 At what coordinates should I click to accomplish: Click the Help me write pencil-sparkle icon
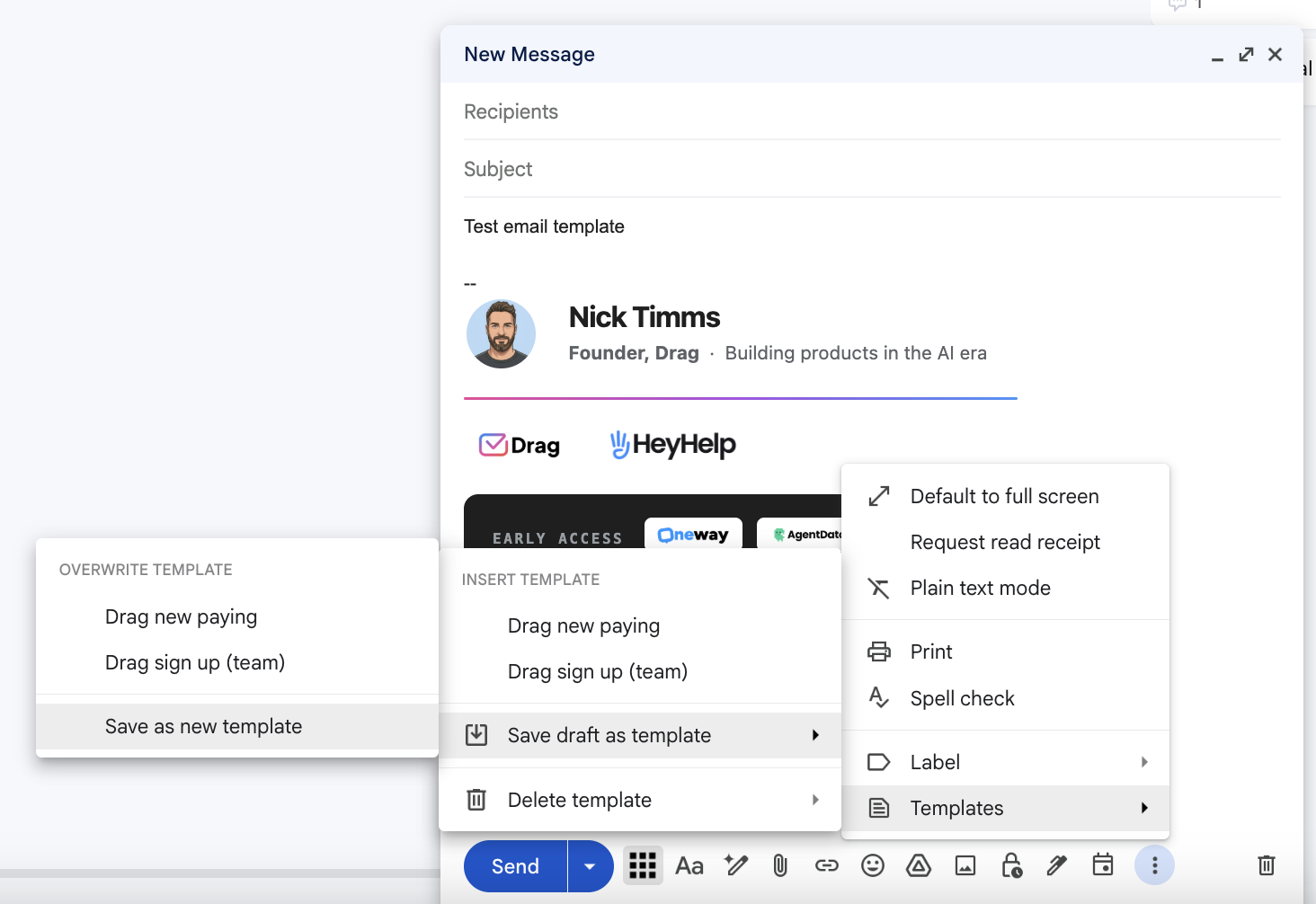click(736, 865)
